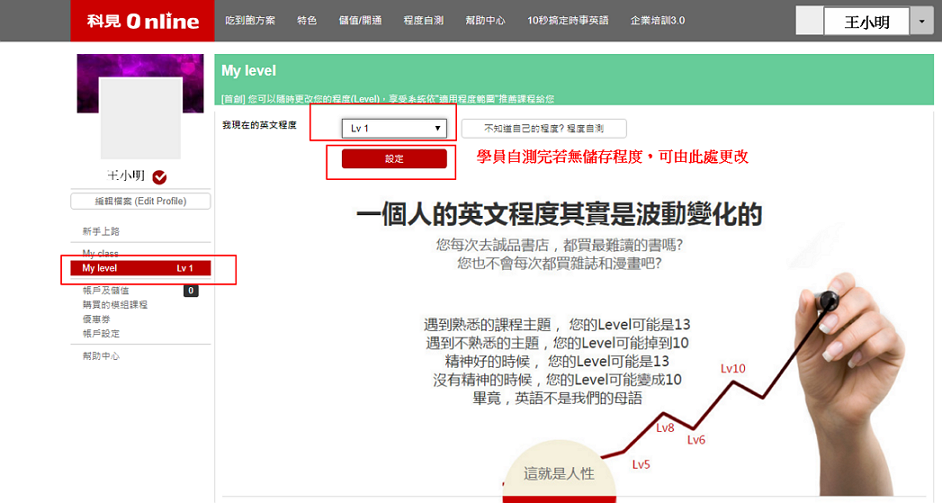Open the Lv 1 level dropdown
This screenshot has height=503, width=942.
(x=394, y=128)
